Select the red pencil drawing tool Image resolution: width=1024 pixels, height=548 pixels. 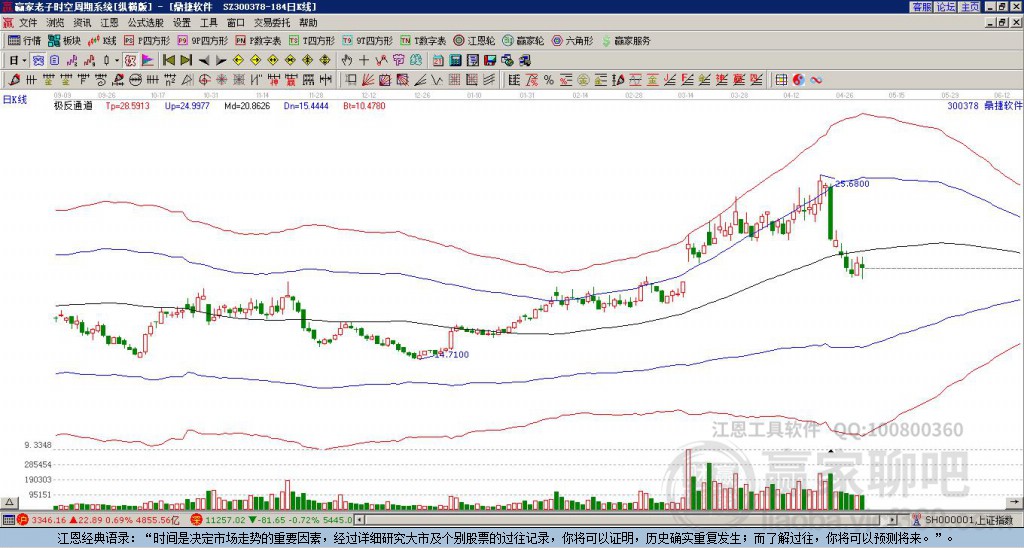point(14,80)
